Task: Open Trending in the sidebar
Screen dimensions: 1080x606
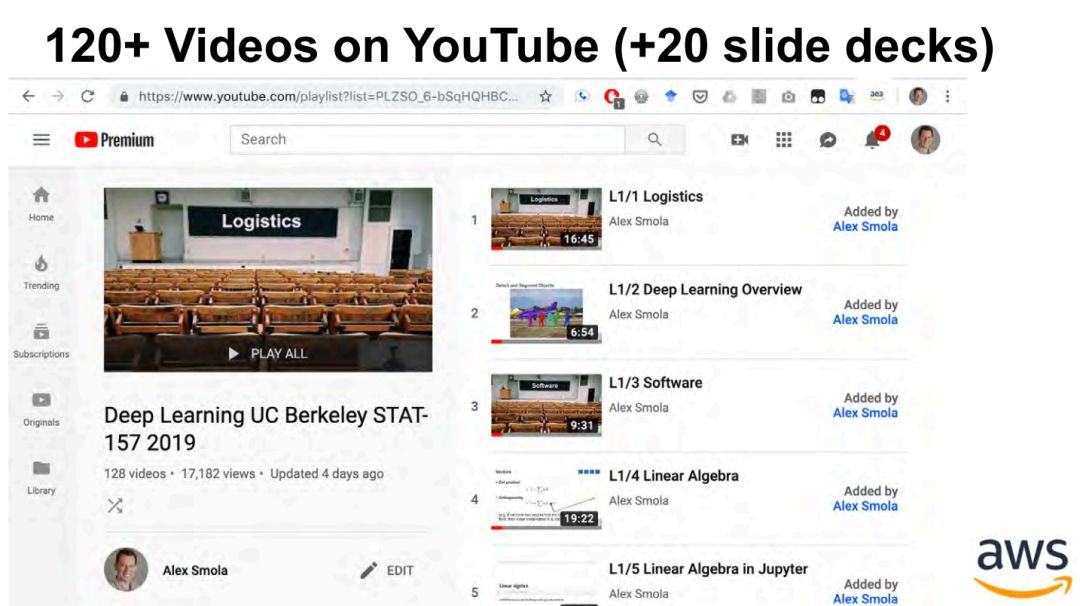Action: point(41,272)
